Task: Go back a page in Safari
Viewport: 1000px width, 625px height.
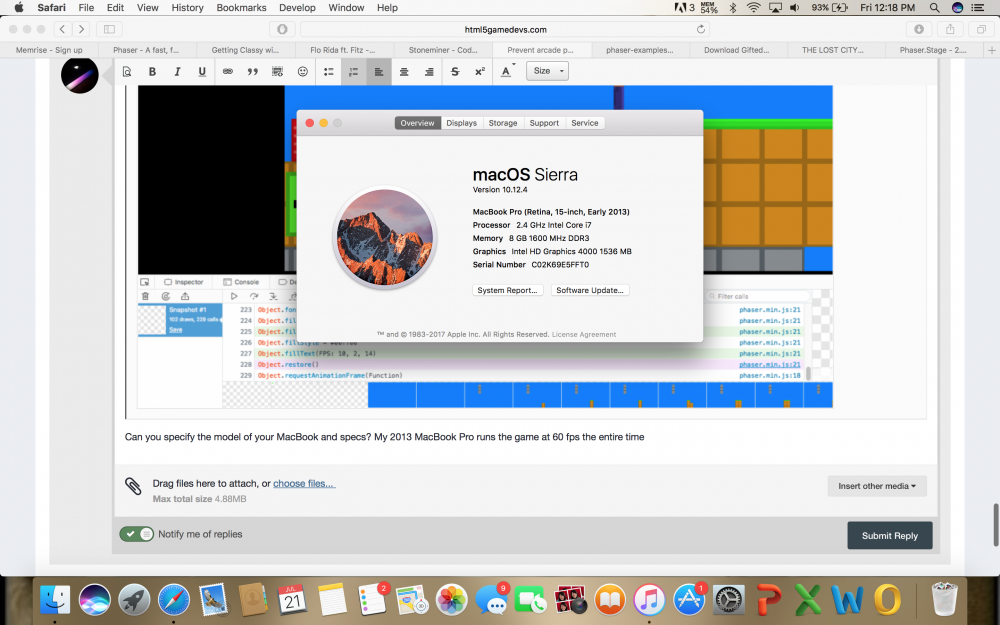Action: pyautogui.click(x=62, y=29)
